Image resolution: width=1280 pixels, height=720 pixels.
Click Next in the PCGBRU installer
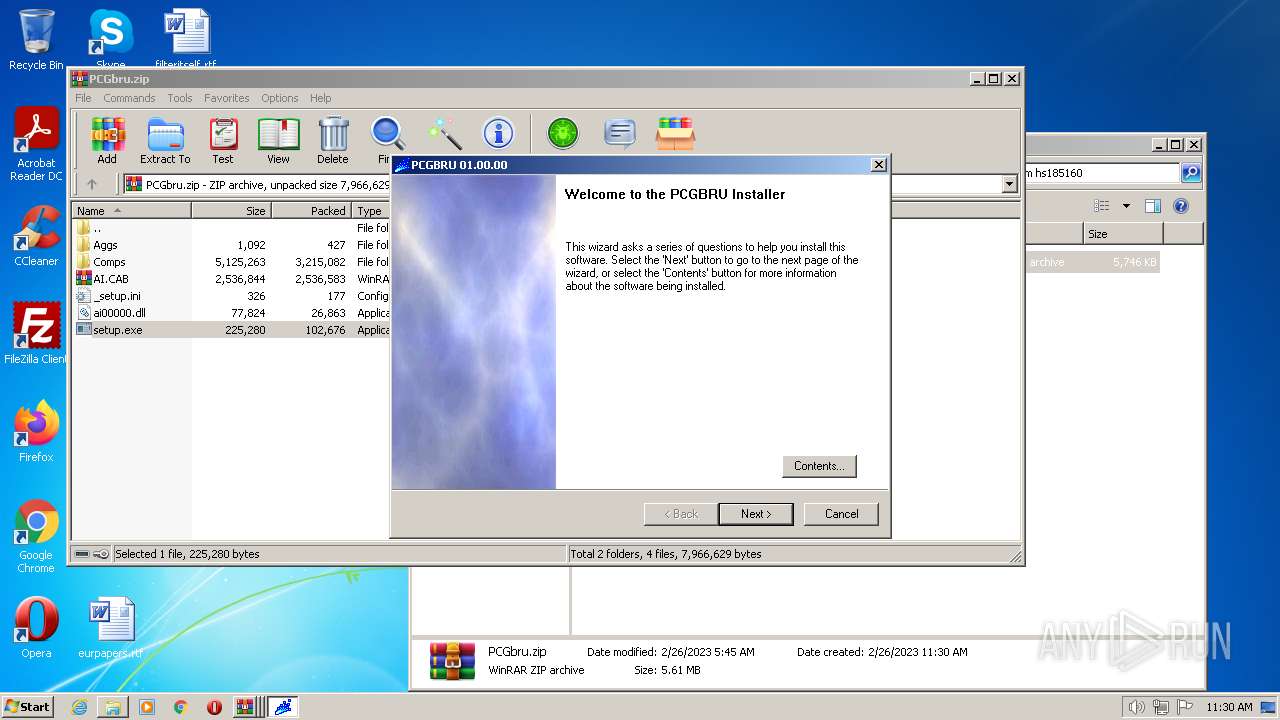point(756,514)
